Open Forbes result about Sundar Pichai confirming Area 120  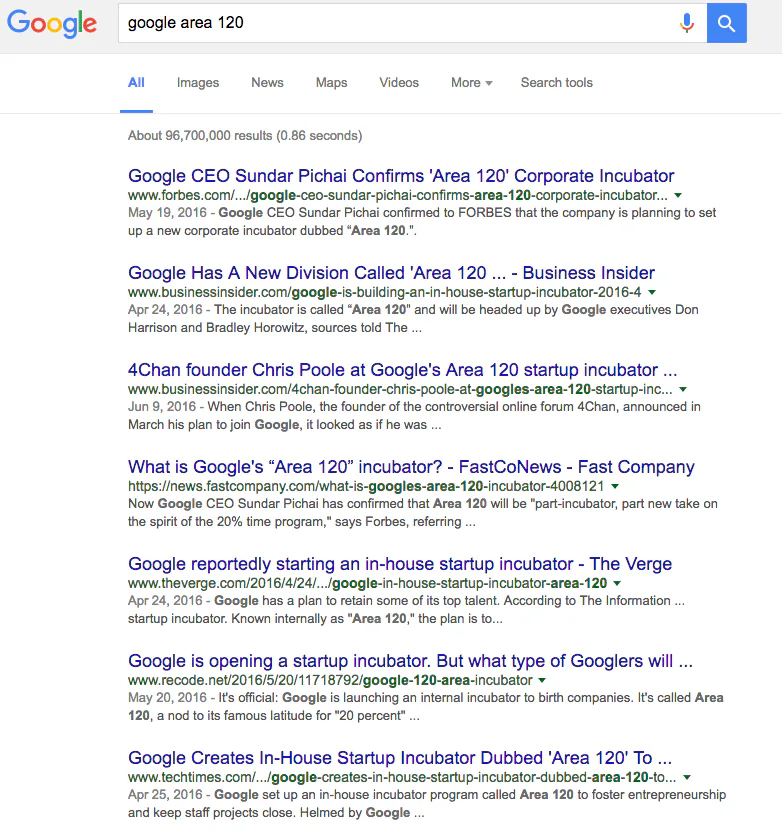[401, 176]
